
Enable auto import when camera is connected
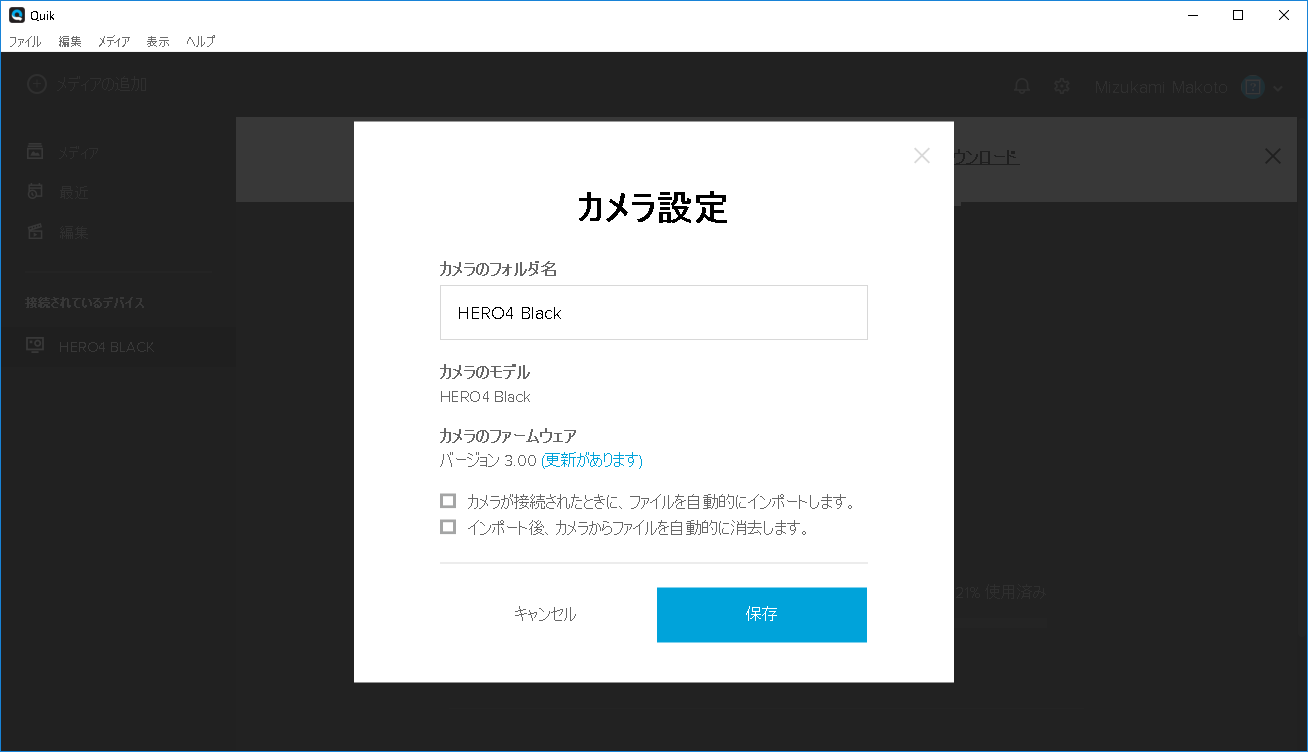(x=448, y=501)
